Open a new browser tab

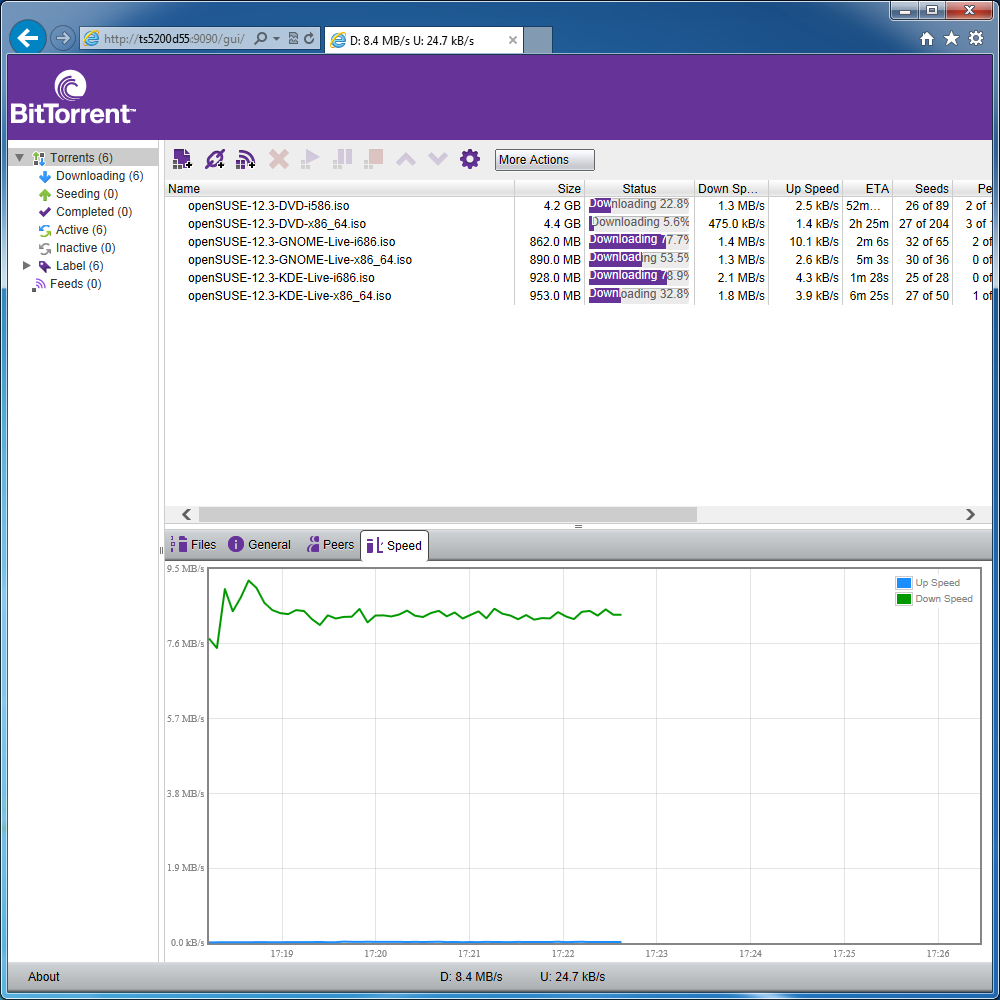(538, 40)
